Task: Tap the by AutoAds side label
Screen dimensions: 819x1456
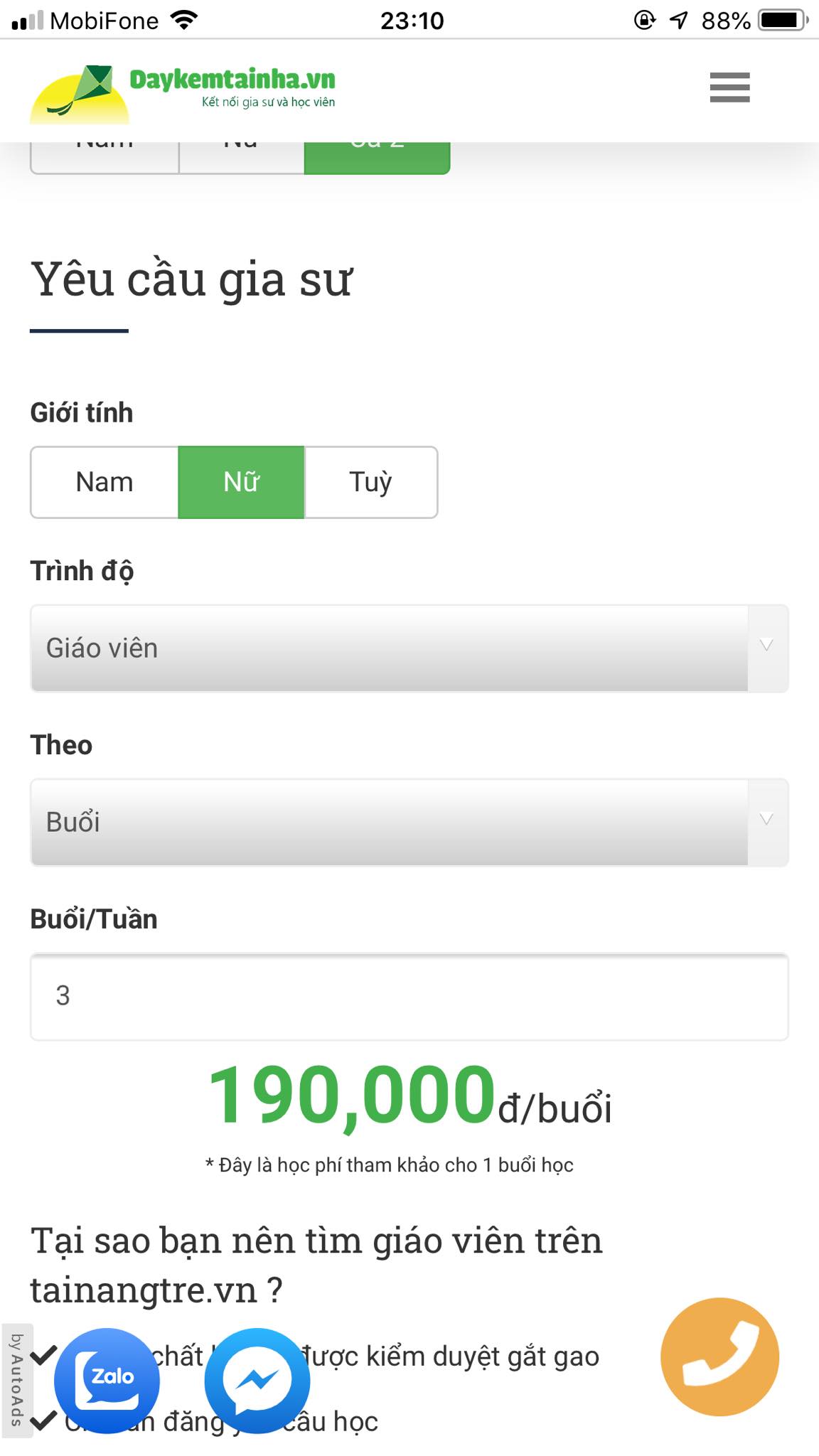Action: 16,1379
